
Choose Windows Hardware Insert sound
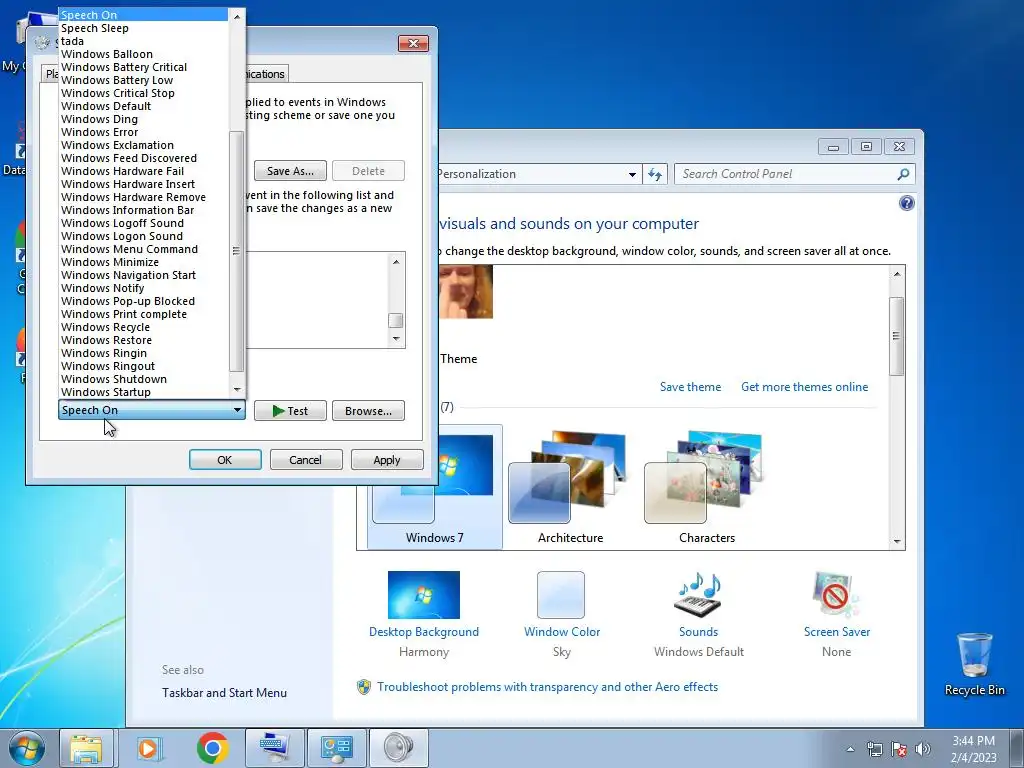coord(144,184)
